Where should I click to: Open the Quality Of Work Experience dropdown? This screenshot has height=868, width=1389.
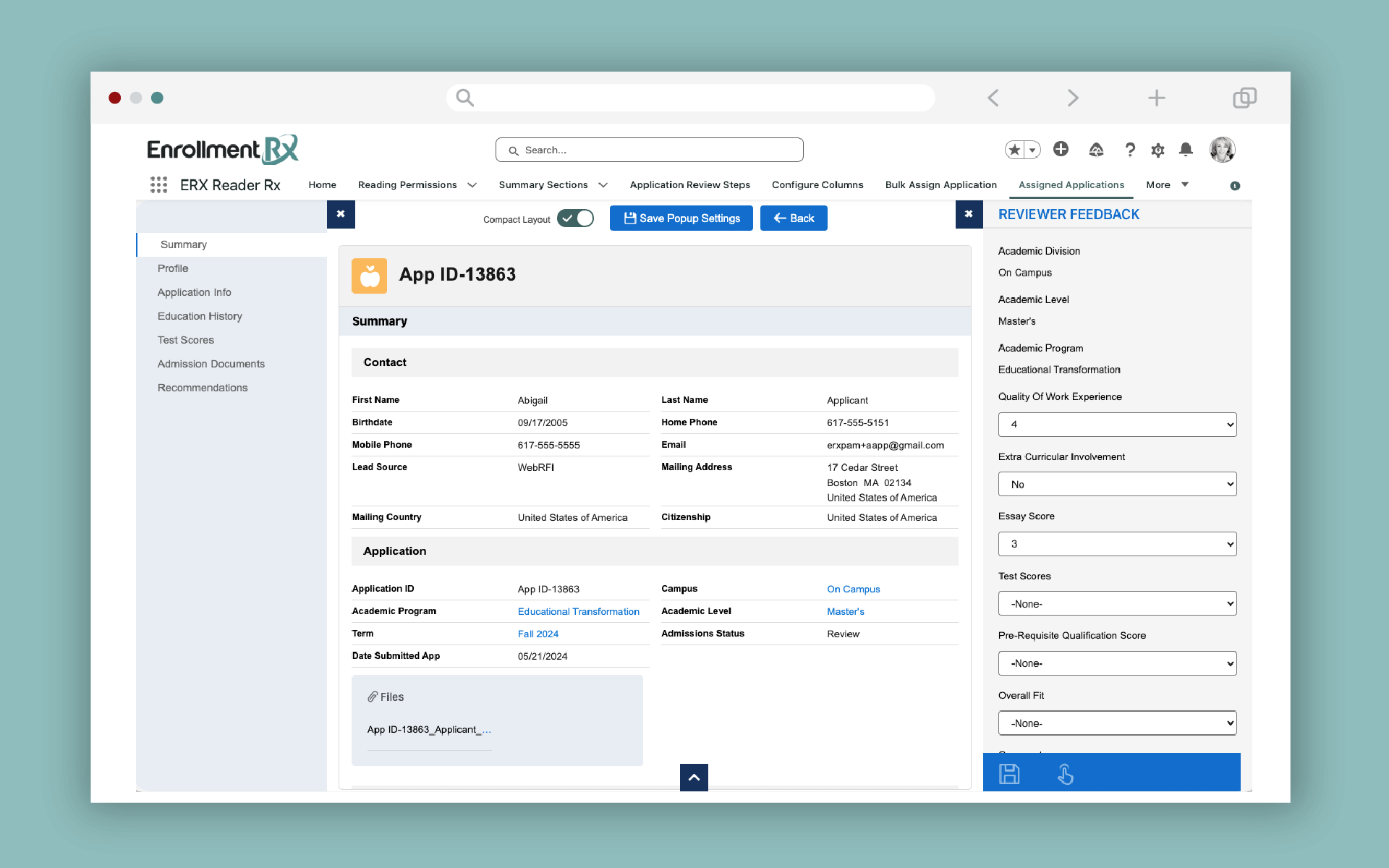(x=1117, y=425)
